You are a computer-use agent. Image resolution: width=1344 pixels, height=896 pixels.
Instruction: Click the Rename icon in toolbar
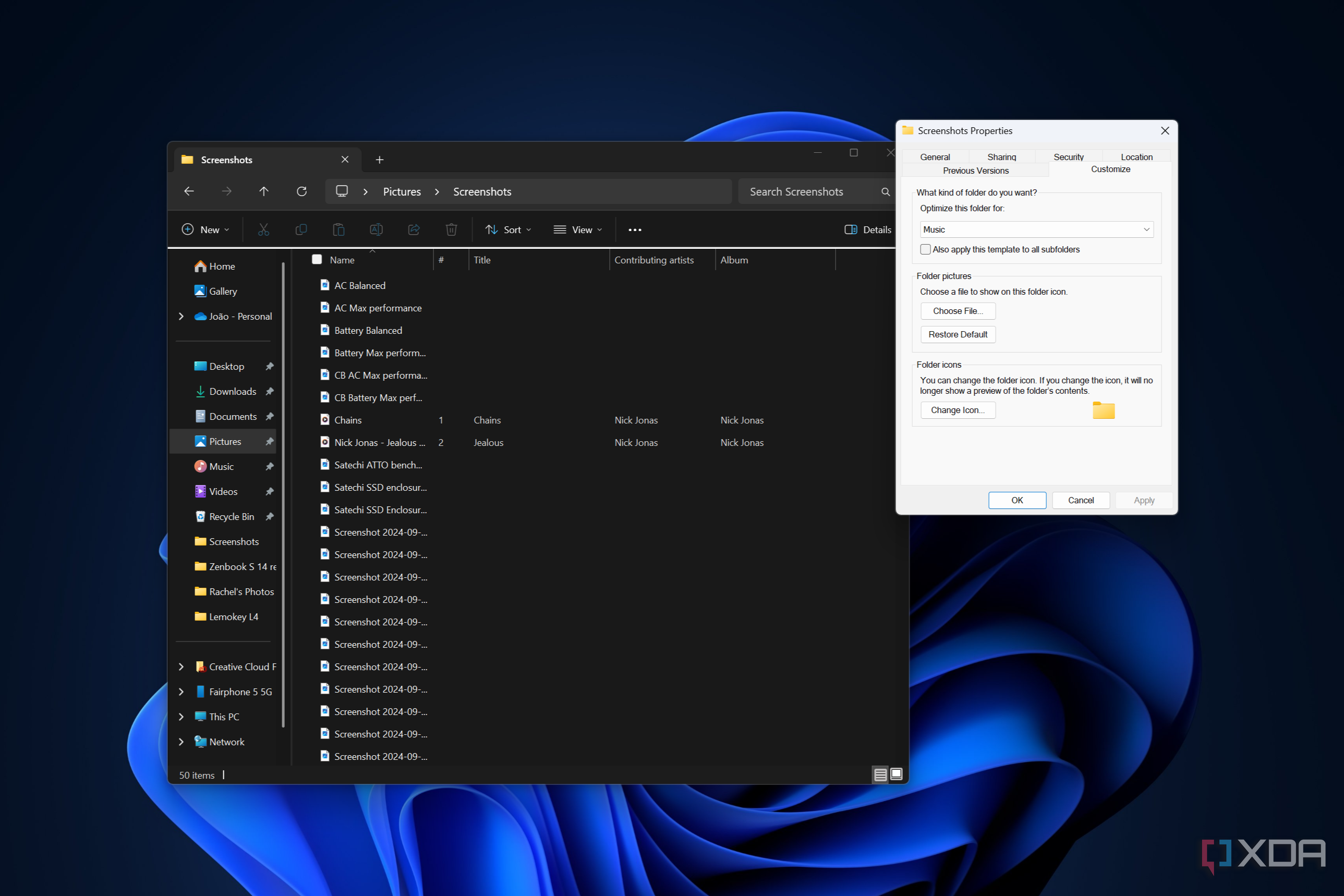(376, 229)
